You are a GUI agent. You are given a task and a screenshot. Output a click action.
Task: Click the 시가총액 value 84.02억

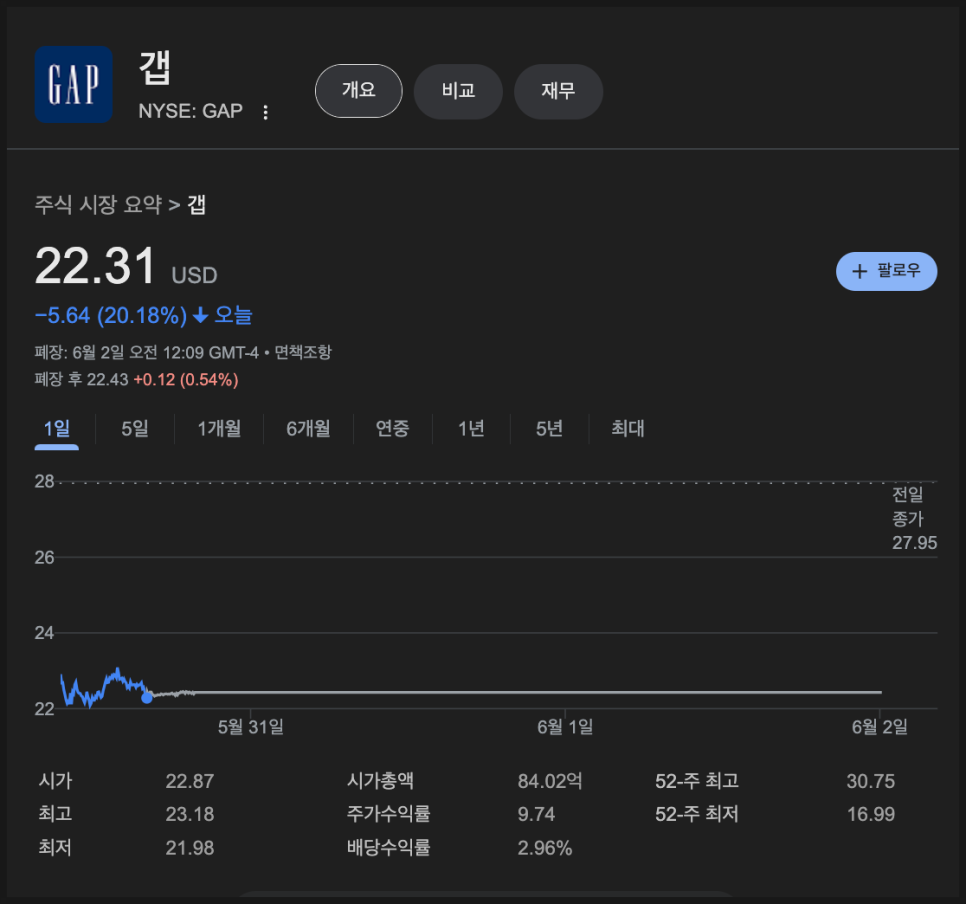point(550,781)
